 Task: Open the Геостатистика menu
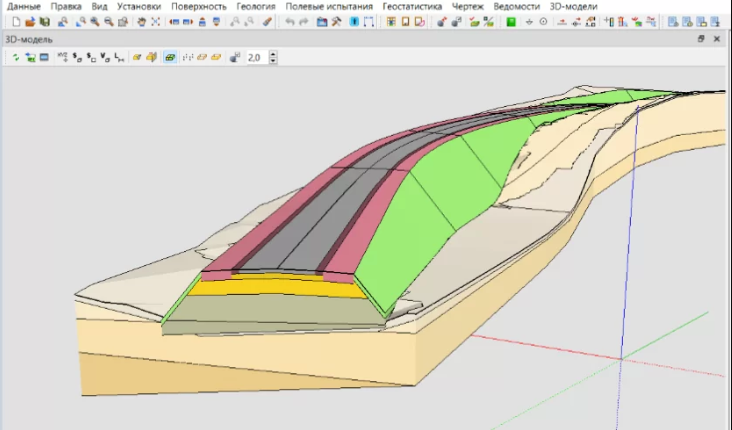(x=412, y=6)
